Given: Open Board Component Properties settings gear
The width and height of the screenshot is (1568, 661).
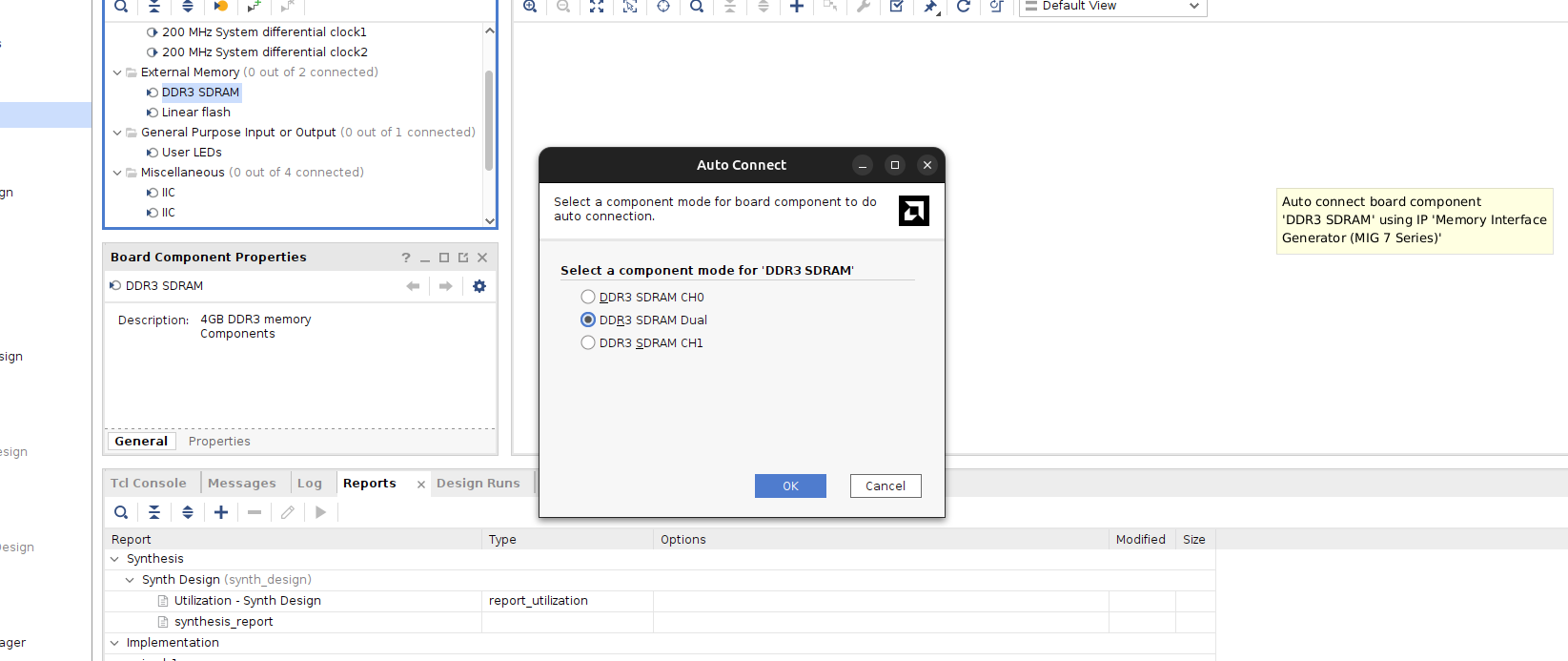Looking at the screenshot, I should [479, 286].
